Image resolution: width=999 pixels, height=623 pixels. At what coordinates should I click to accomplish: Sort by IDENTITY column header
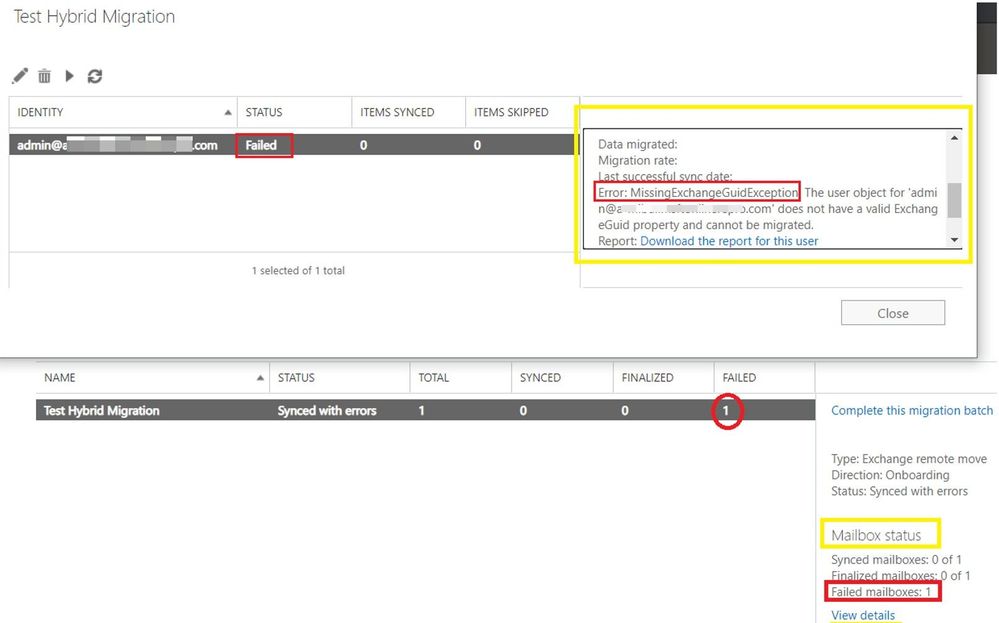click(x=123, y=112)
